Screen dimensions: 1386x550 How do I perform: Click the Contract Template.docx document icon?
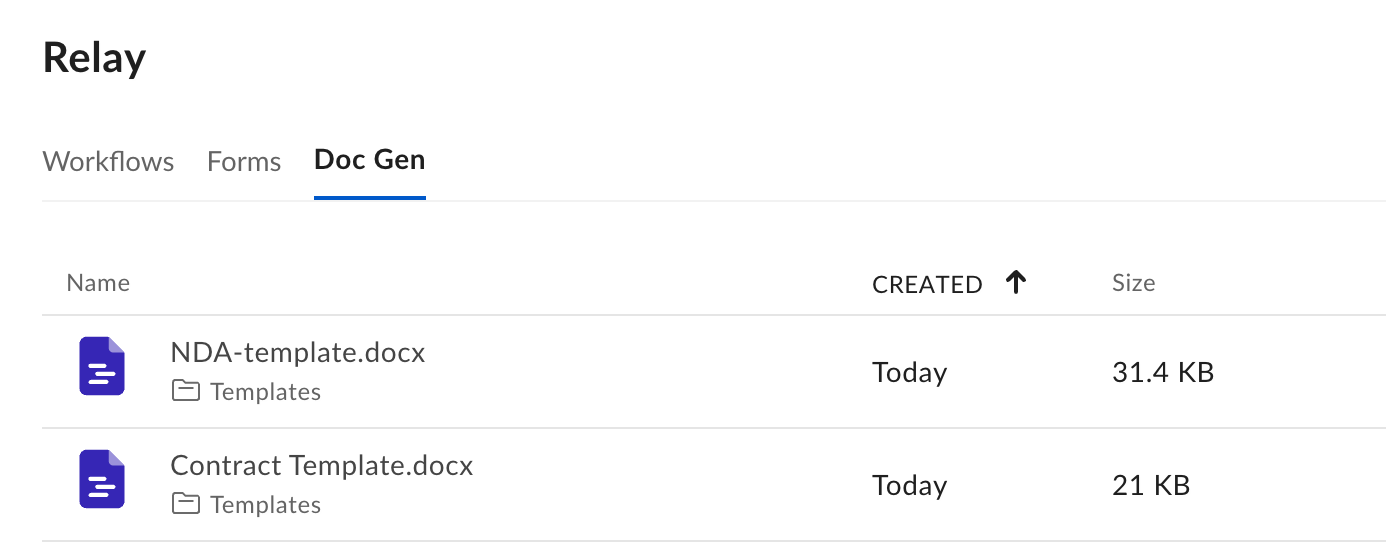(x=101, y=479)
